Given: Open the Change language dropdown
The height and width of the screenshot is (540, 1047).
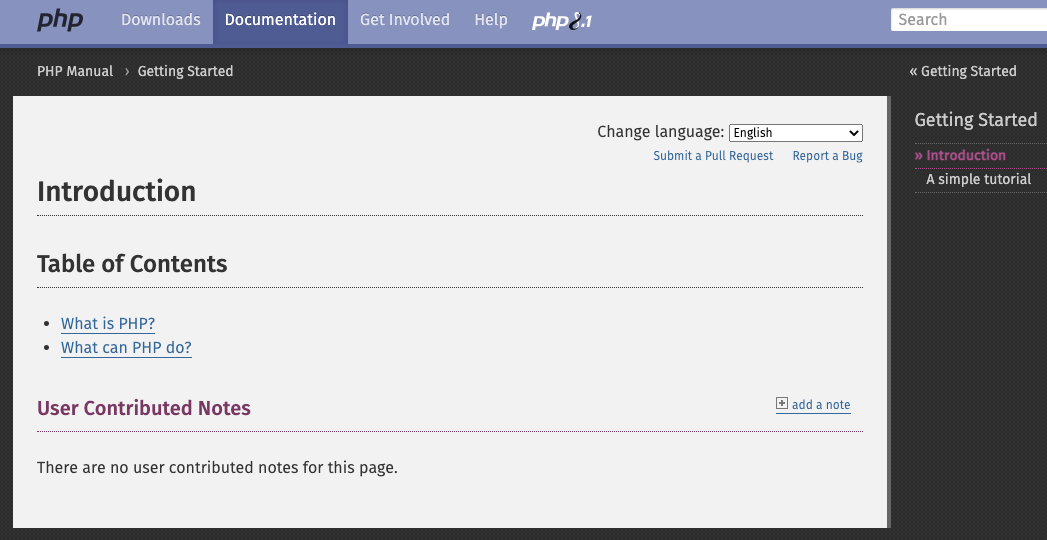Looking at the screenshot, I should [796, 133].
